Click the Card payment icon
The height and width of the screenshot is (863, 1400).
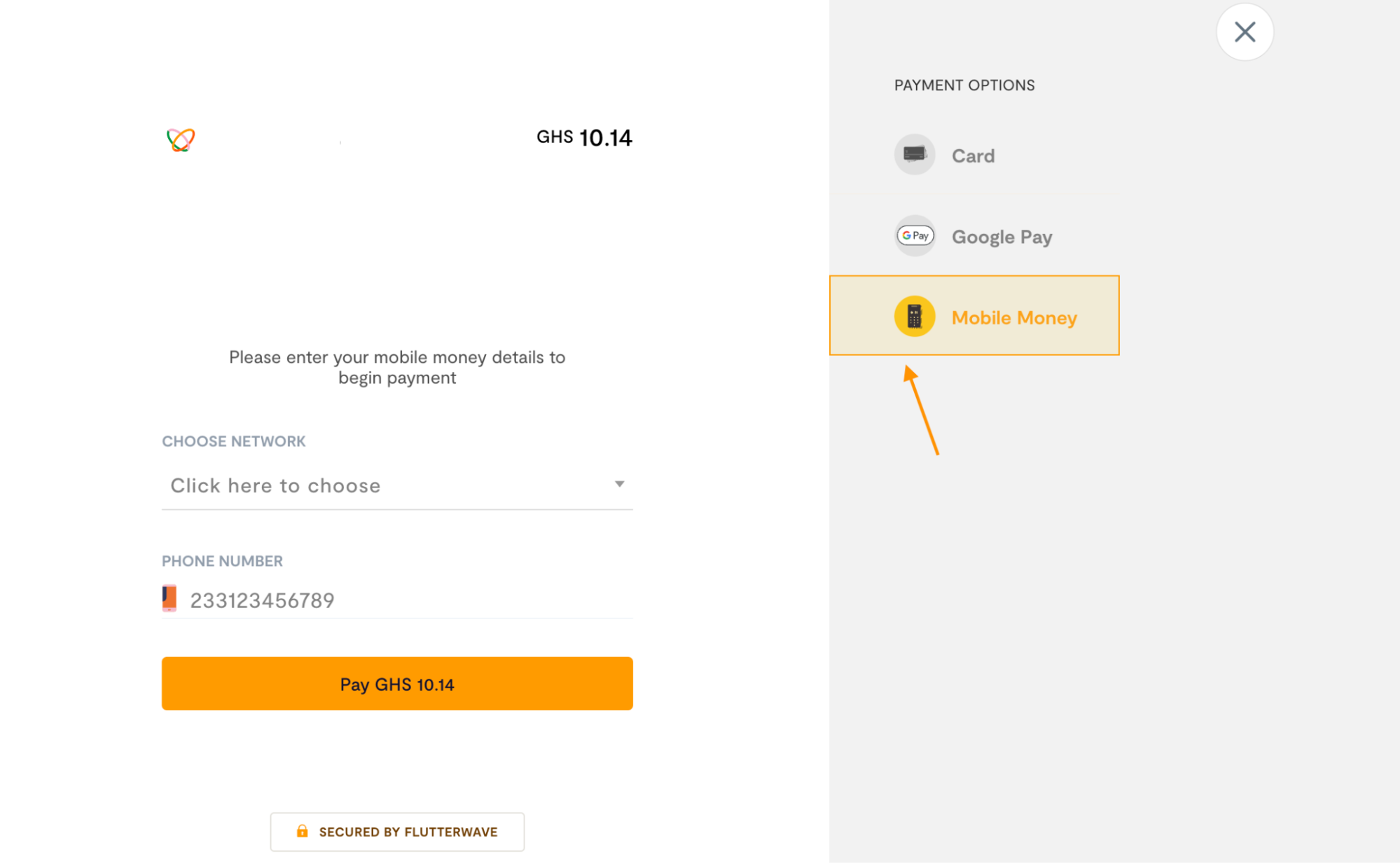(x=914, y=155)
